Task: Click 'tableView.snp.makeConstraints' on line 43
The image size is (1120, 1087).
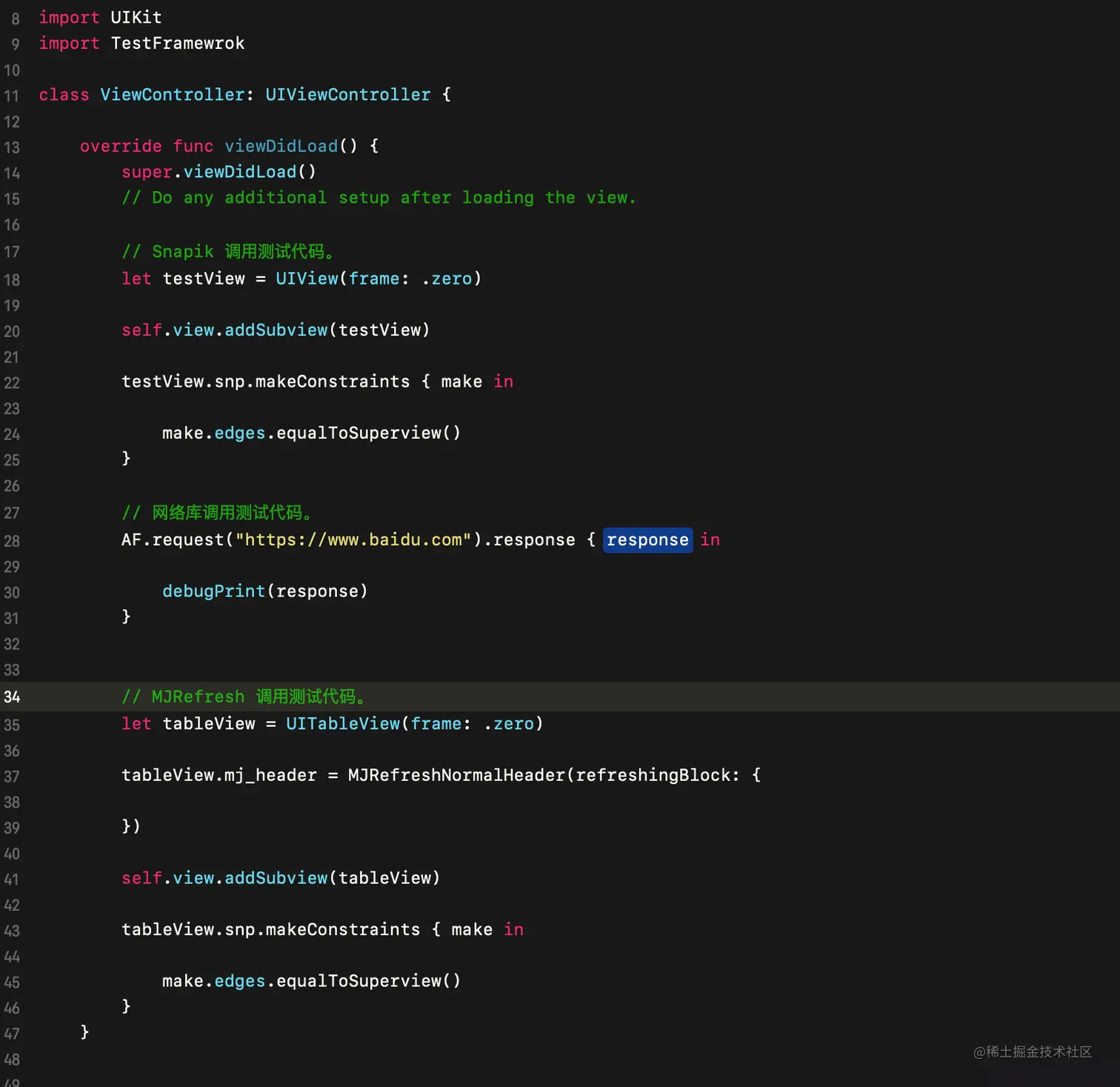Action: click(x=270, y=929)
